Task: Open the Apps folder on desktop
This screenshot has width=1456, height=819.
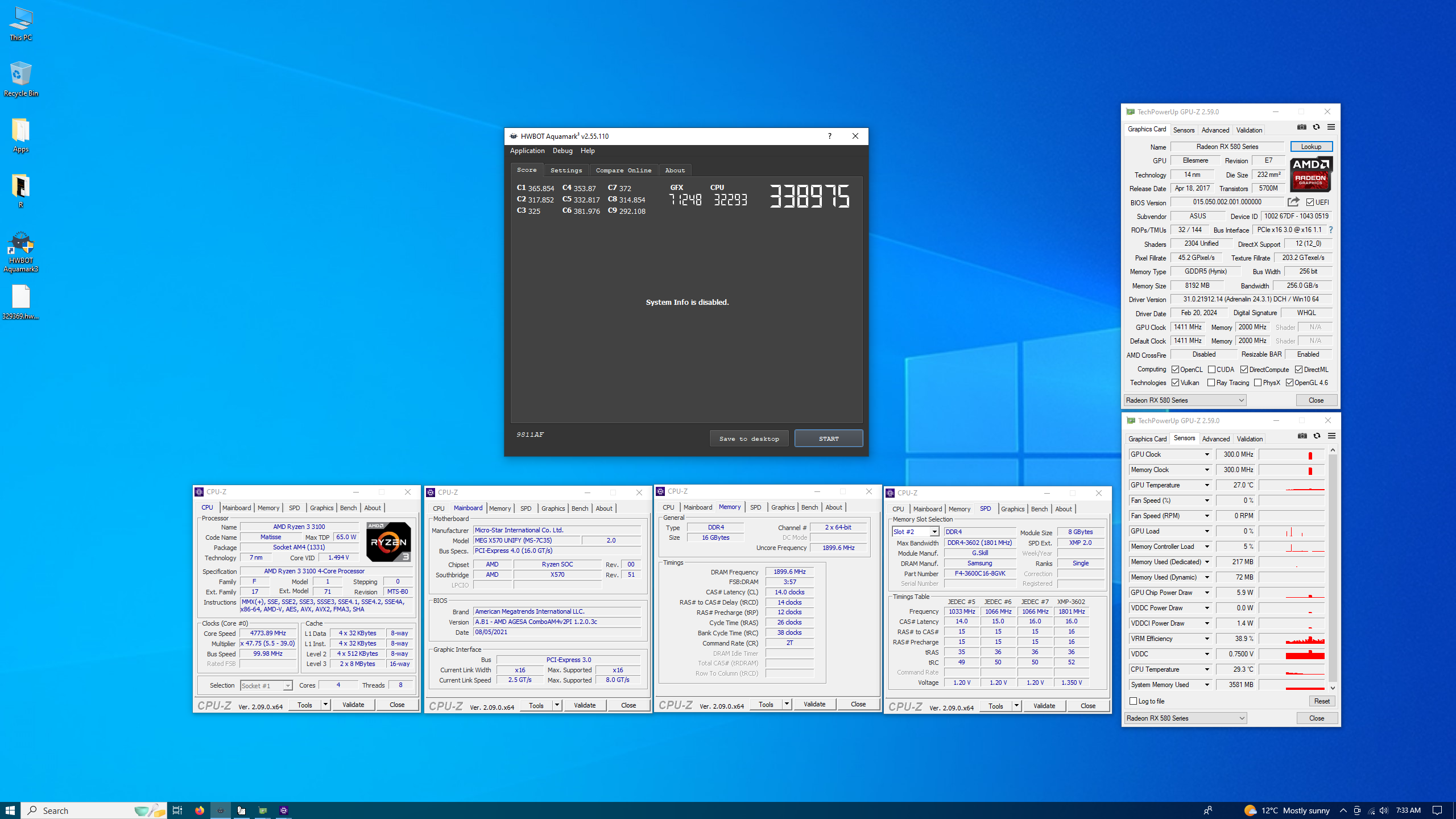Action: (x=20, y=135)
